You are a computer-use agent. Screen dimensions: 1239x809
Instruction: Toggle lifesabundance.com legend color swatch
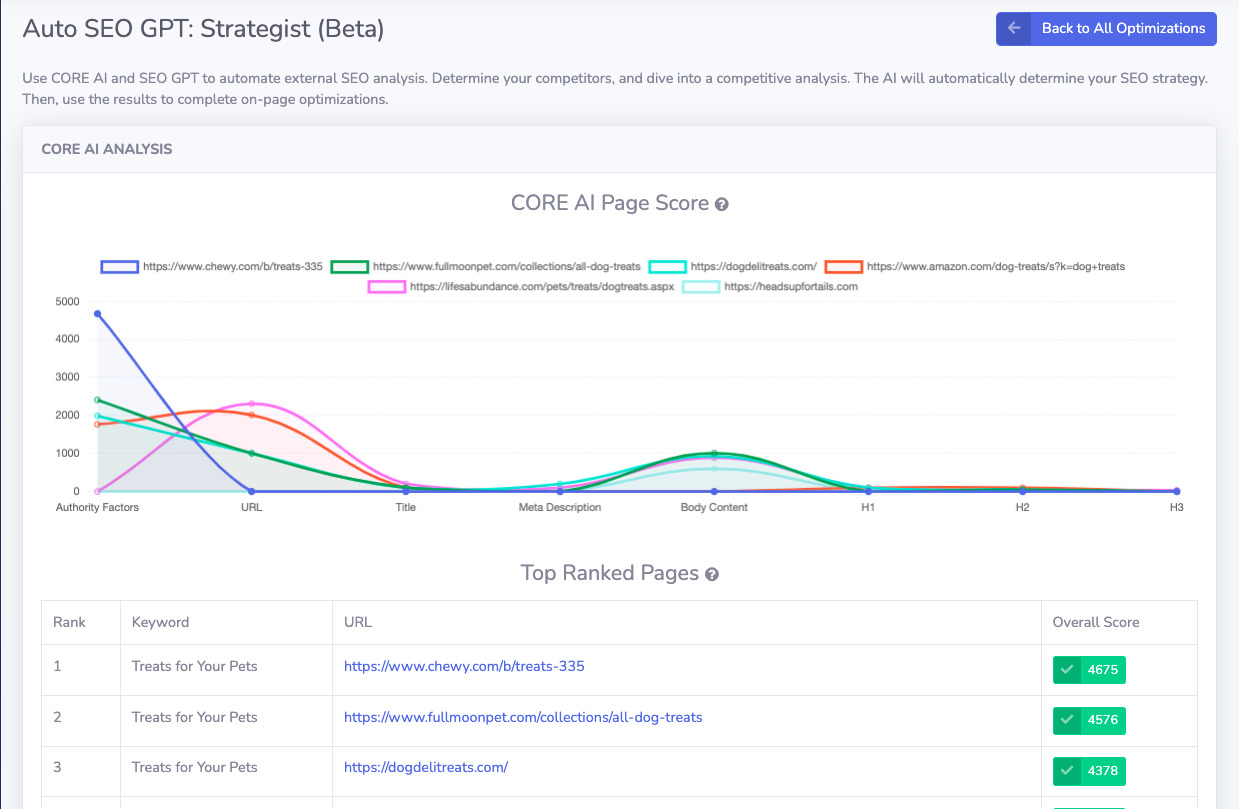point(386,287)
